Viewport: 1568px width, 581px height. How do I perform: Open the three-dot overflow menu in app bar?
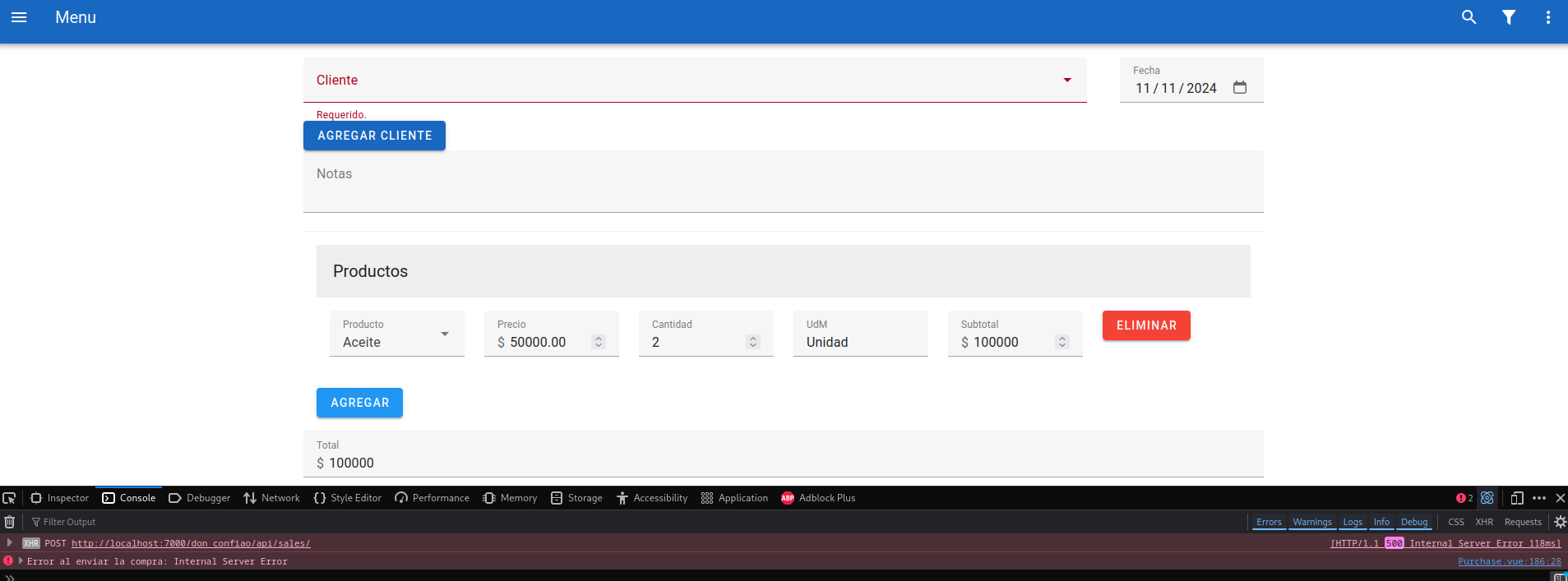tap(1547, 17)
